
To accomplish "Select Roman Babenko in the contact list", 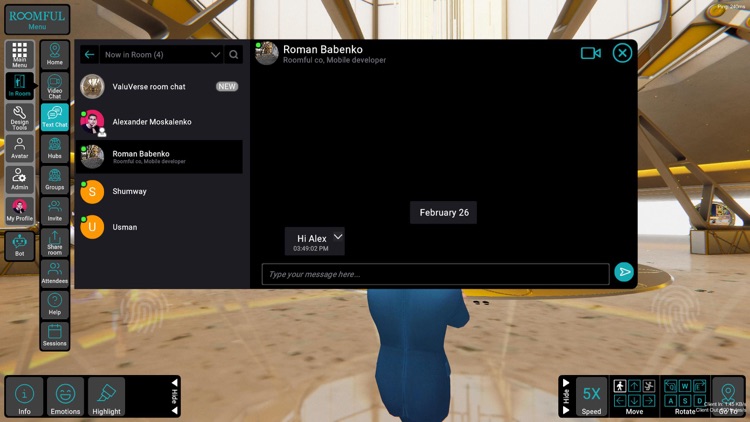I will (x=159, y=156).
